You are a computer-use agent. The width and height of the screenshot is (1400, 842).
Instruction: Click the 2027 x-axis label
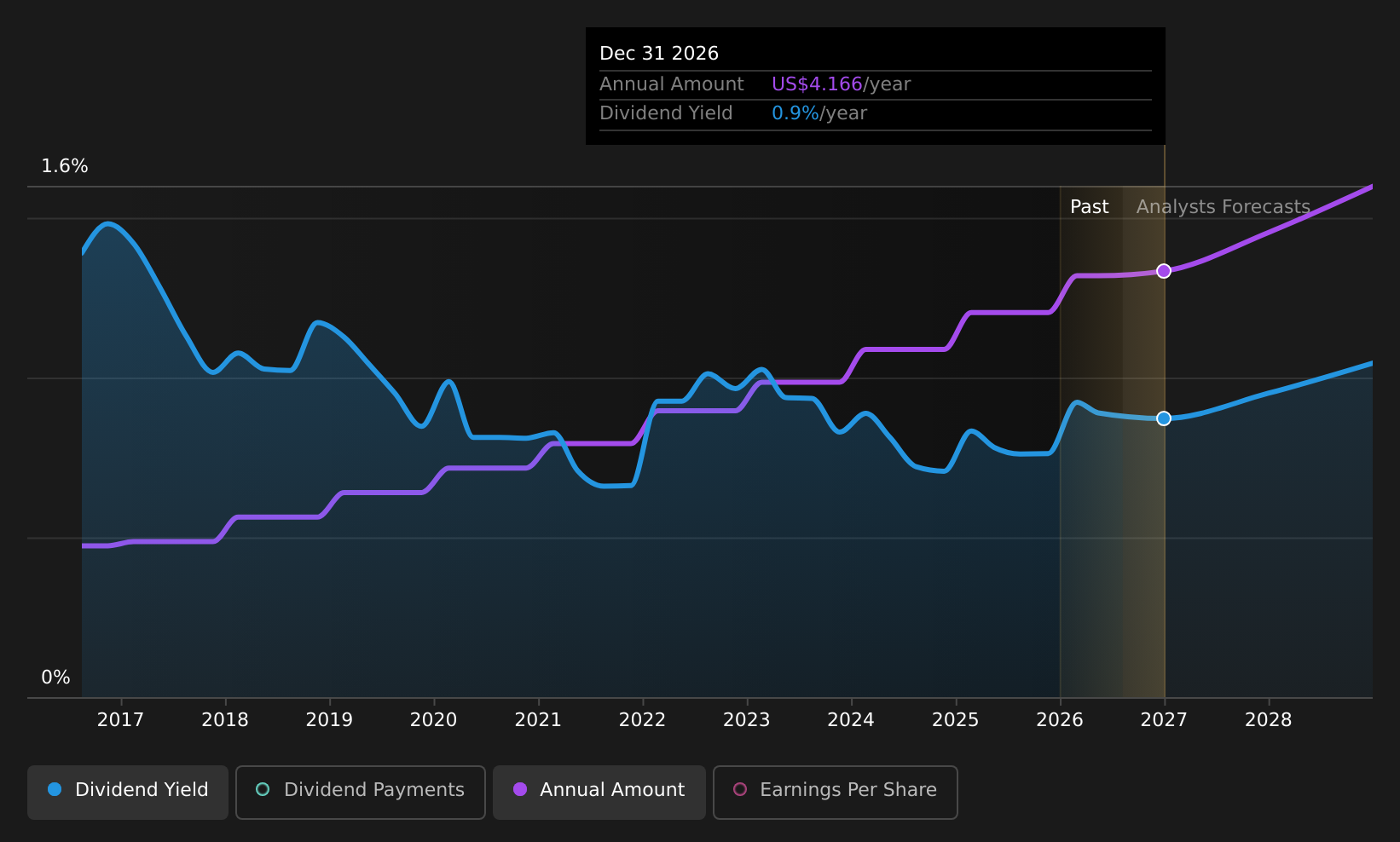(x=1164, y=720)
